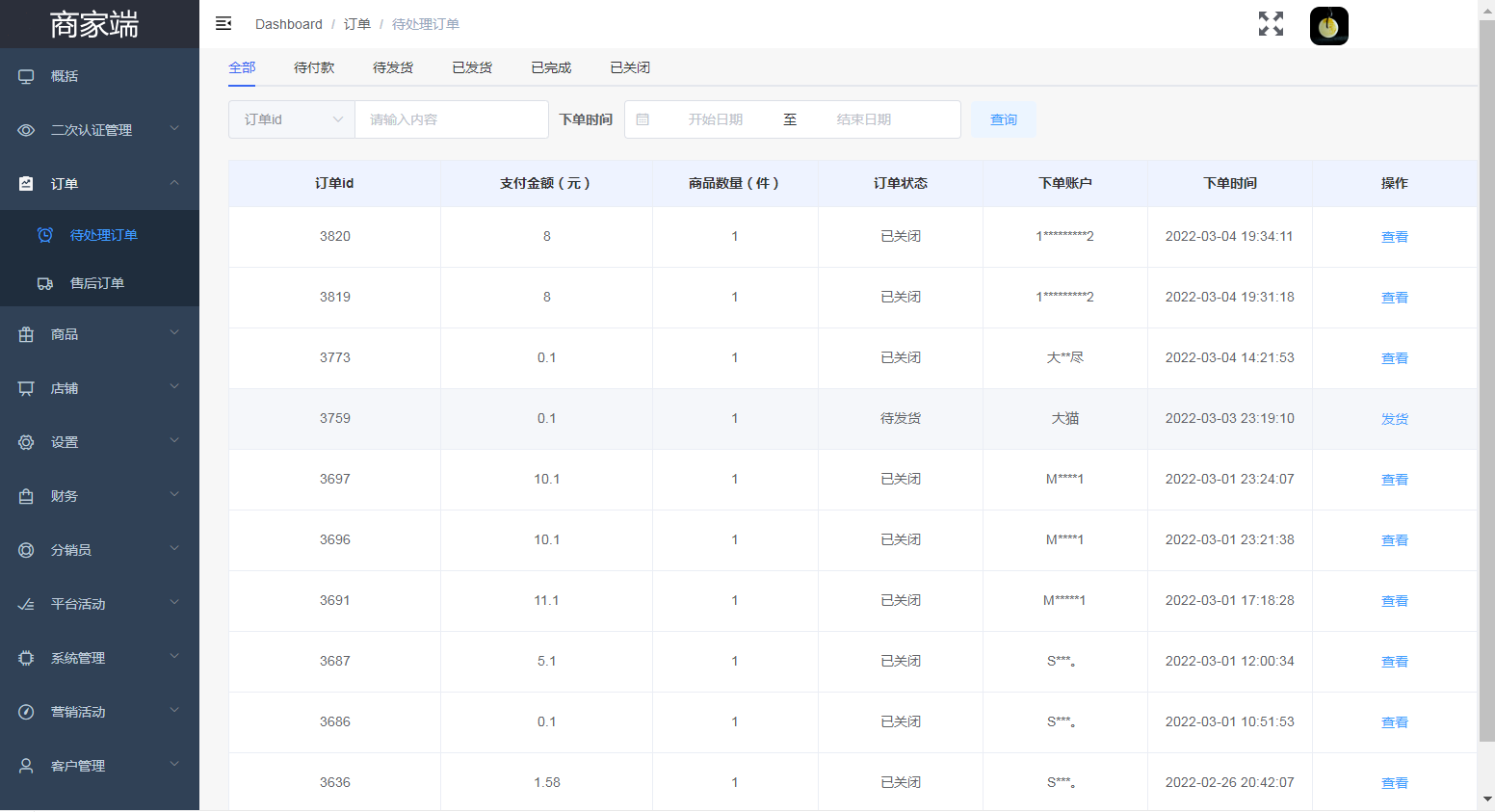Select the clock icon beside 待处理订单
Viewport: 1495px width, 812px height.
[x=45, y=235]
